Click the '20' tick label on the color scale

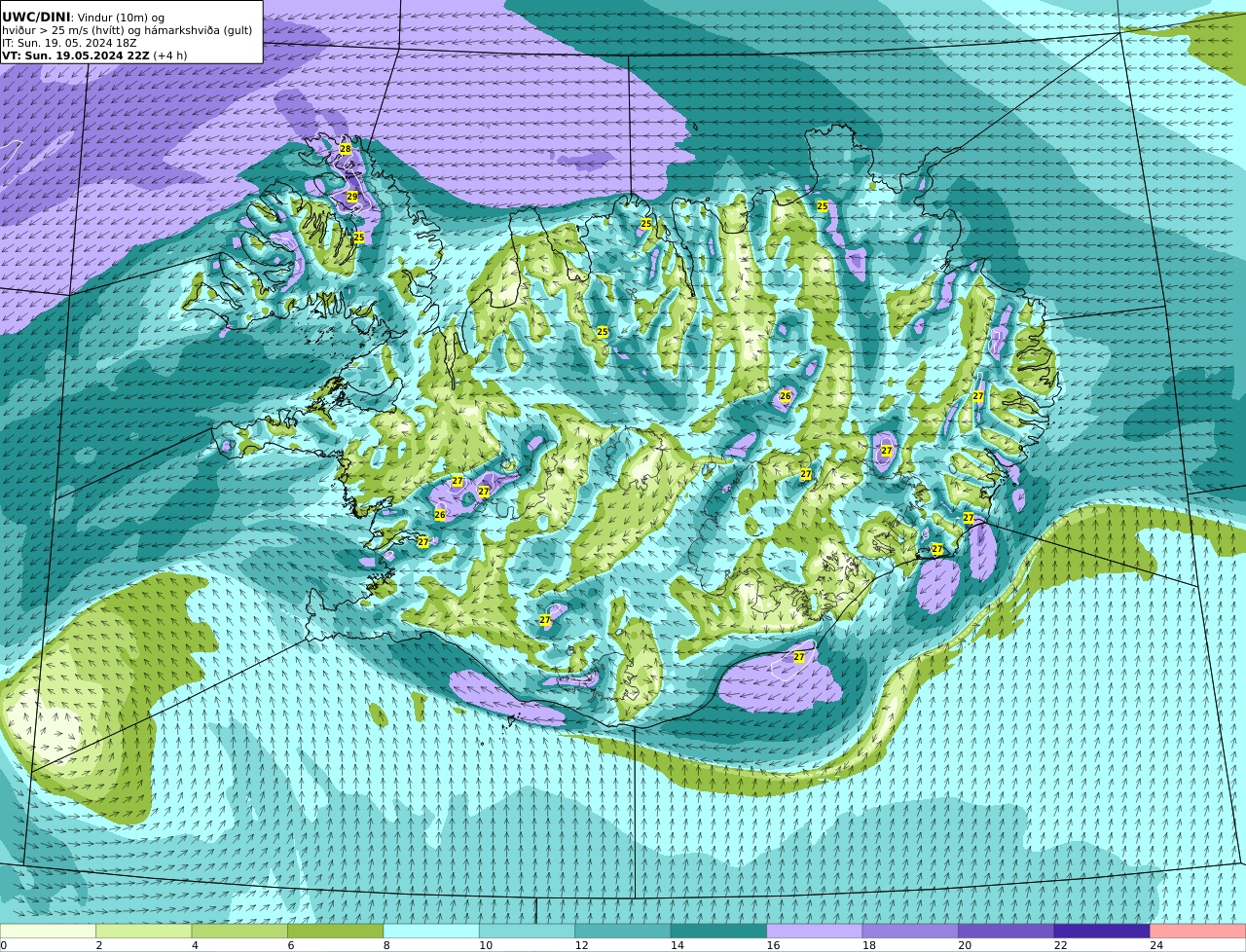coord(965,945)
